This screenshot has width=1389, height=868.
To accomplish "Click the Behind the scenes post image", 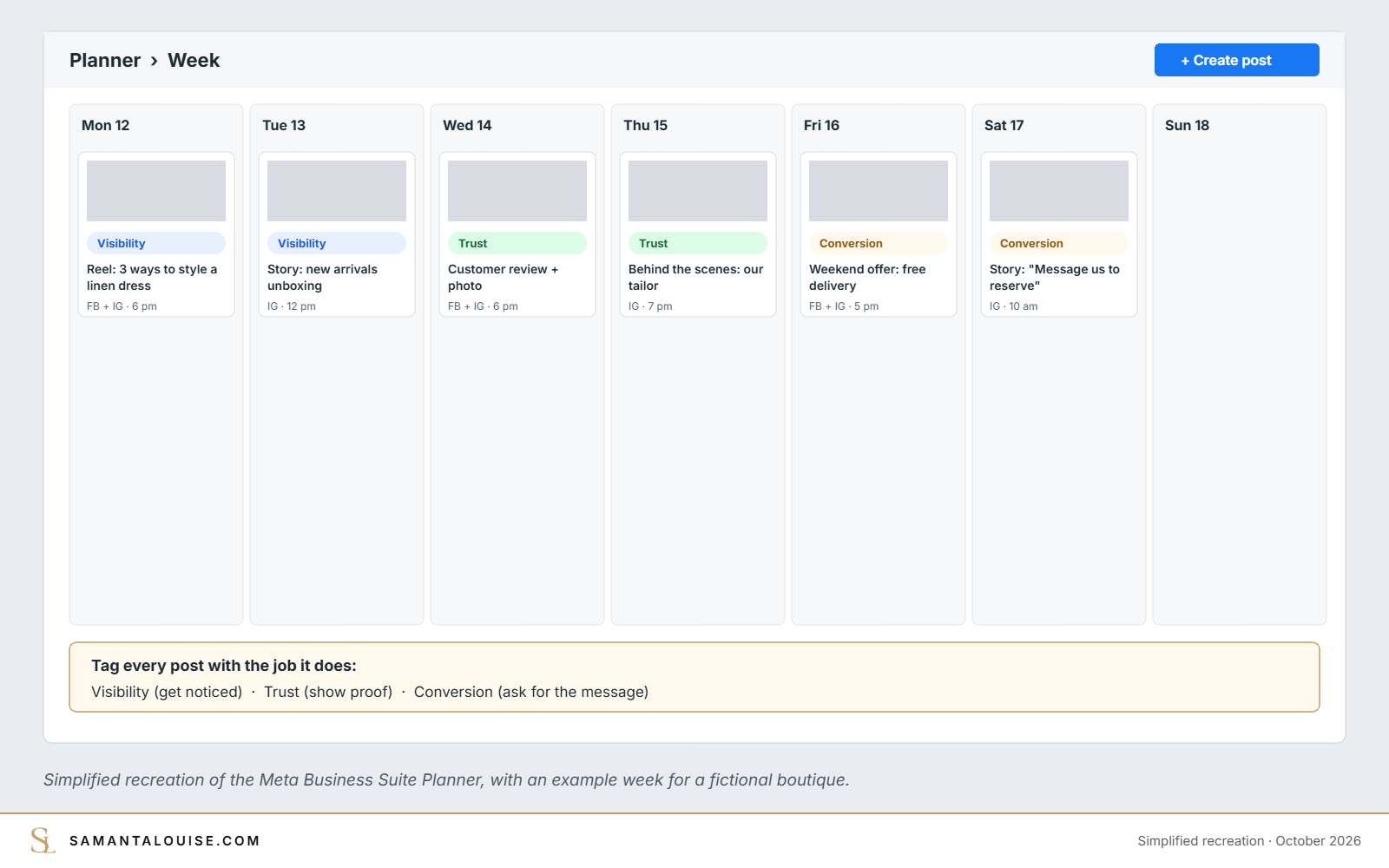I will [698, 191].
